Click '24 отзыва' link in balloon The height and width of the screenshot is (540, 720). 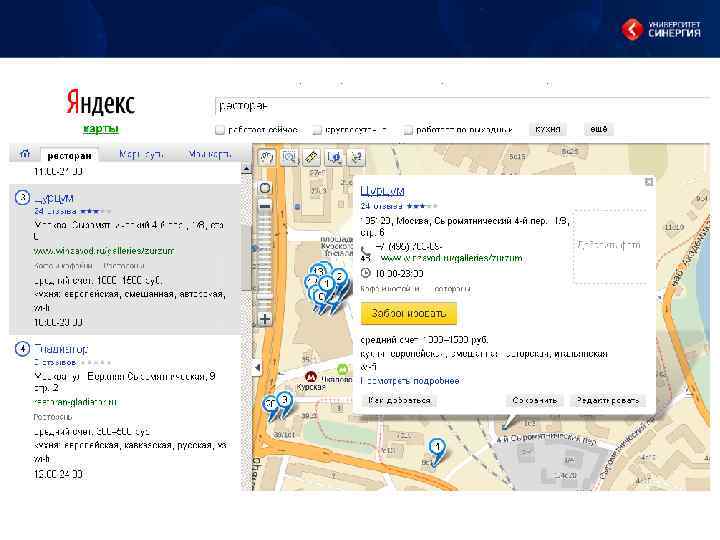(x=381, y=206)
